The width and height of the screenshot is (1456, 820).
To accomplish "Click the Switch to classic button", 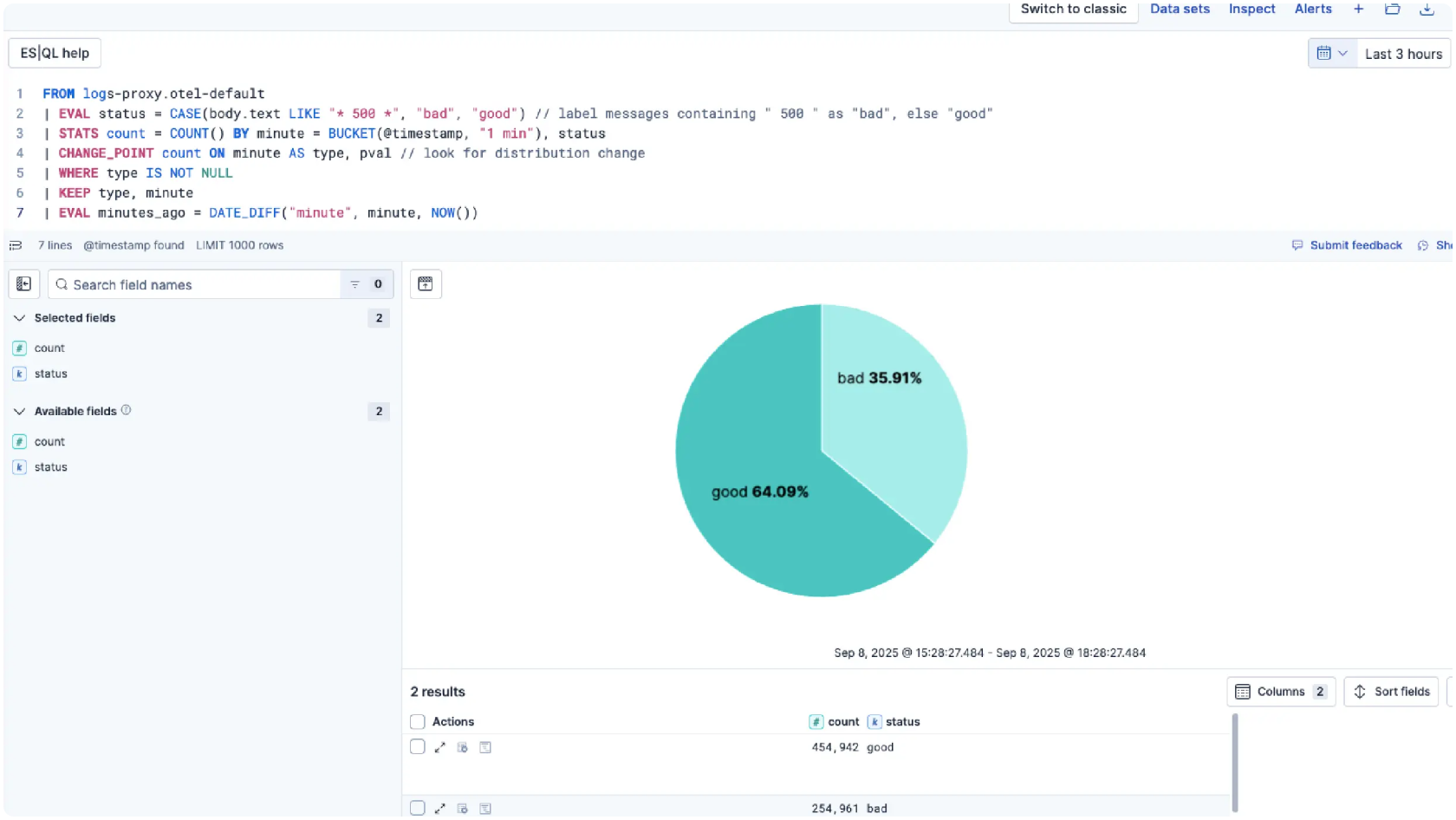I will tap(1073, 10).
